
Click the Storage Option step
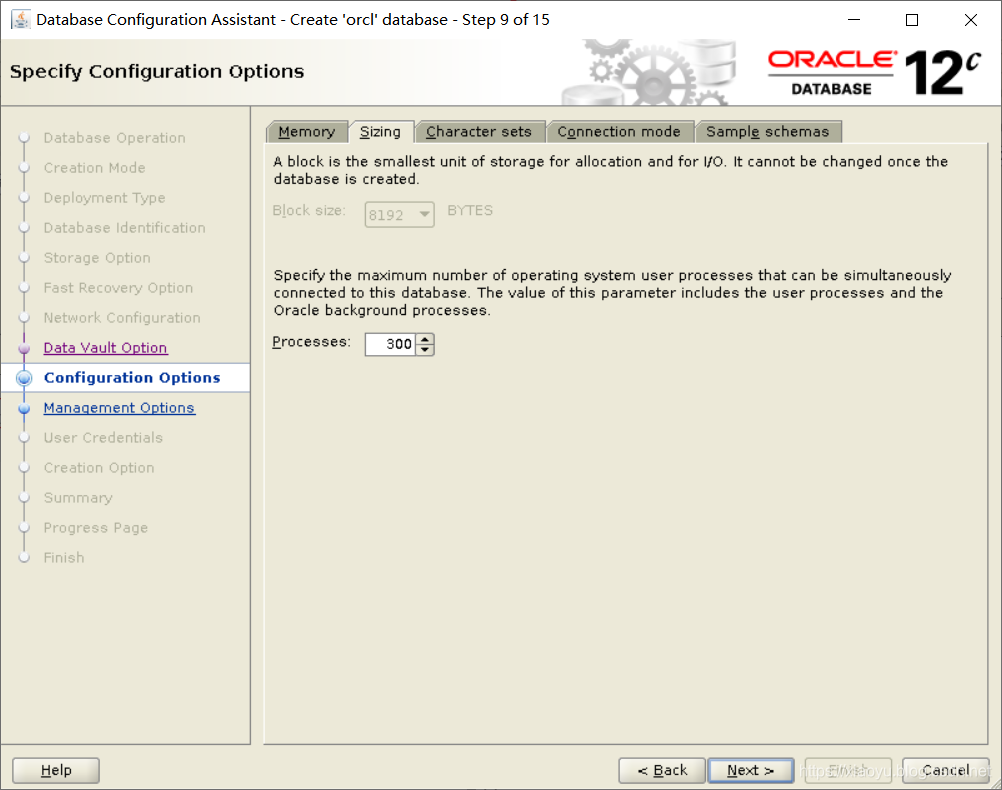coord(97,258)
